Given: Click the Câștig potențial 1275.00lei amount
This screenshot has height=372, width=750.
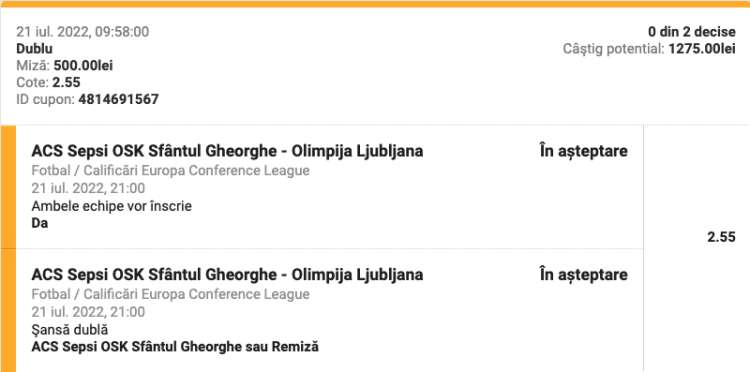Looking at the screenshot, I should coord(702,49).
